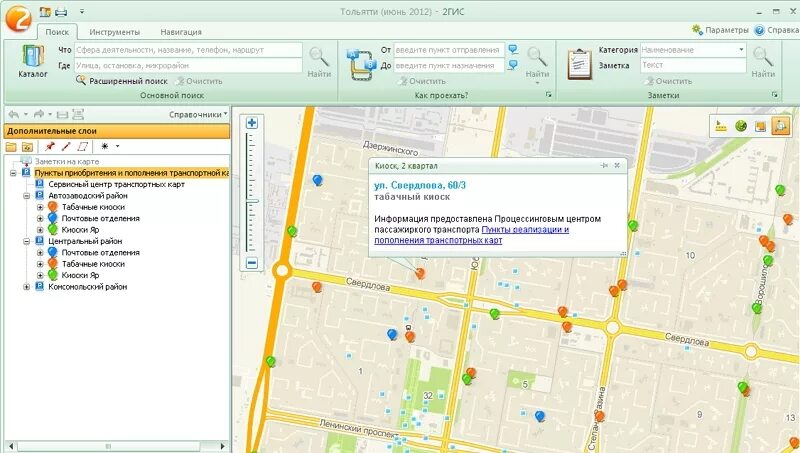800x453 pixels.
Task: Expand Табачные киоски under Автозаводский район
Action: point(40,207)
